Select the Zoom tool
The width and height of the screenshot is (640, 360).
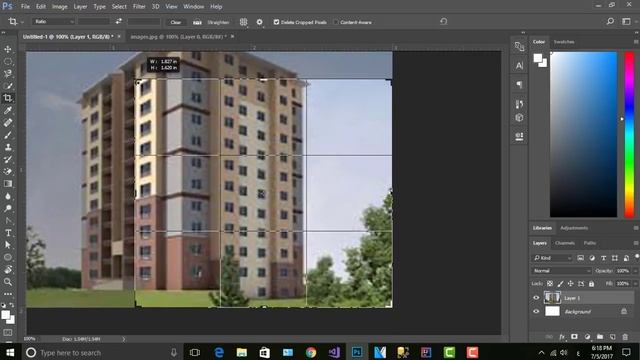pyautogui.click(x=8, y=282)
